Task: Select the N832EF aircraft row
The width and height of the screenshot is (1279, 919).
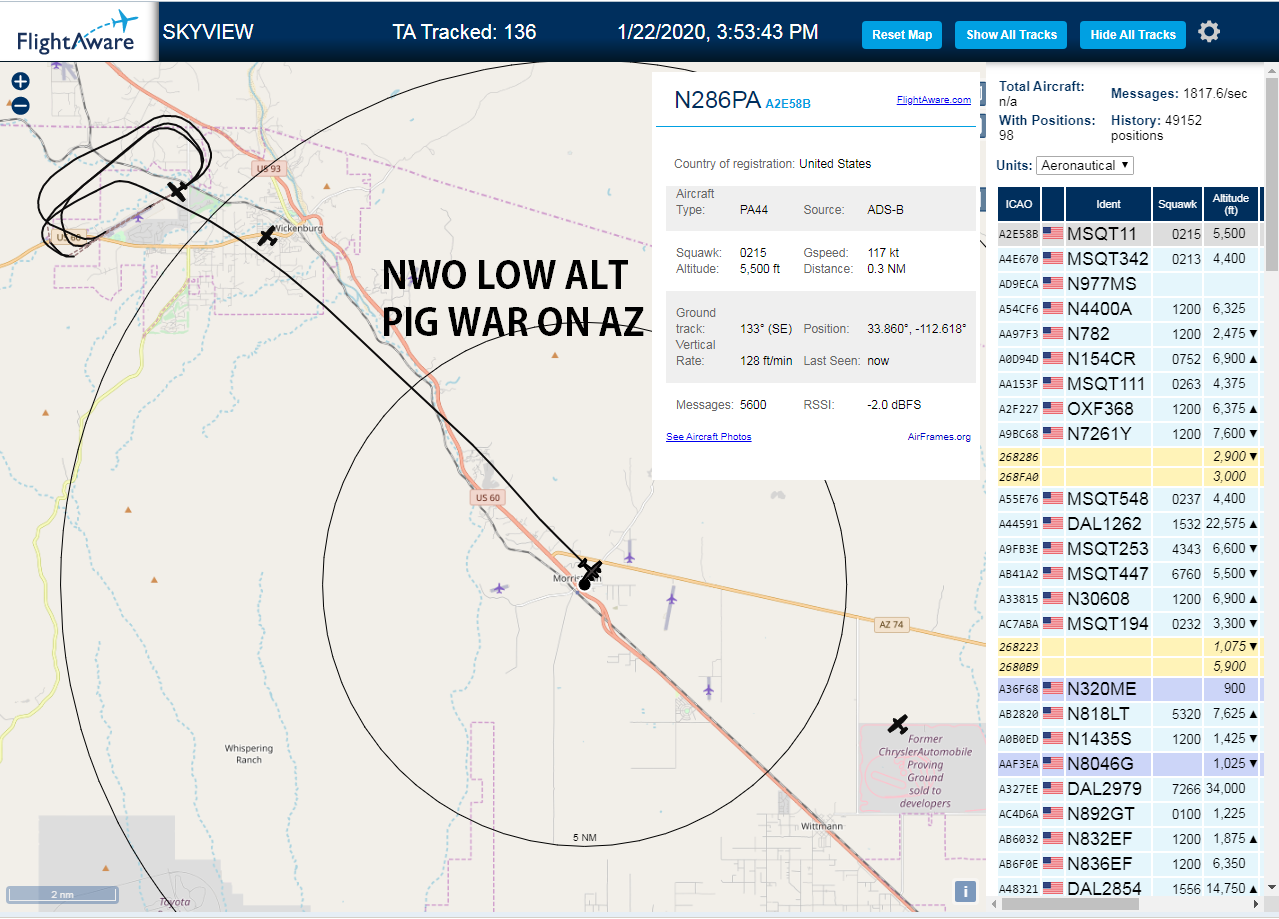Action: (1129, 839)
